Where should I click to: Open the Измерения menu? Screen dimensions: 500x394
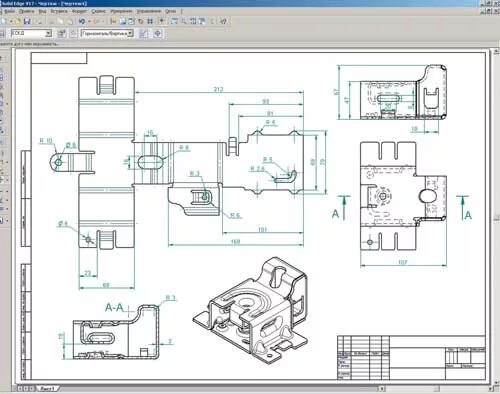[121, 11]
